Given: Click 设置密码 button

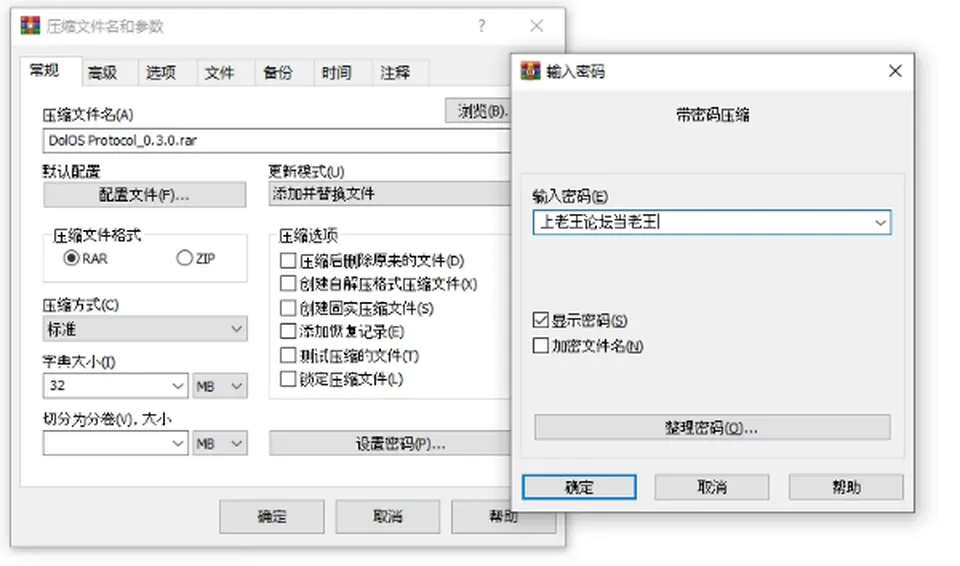Looking at the screenshot, I should pos(390,443).
